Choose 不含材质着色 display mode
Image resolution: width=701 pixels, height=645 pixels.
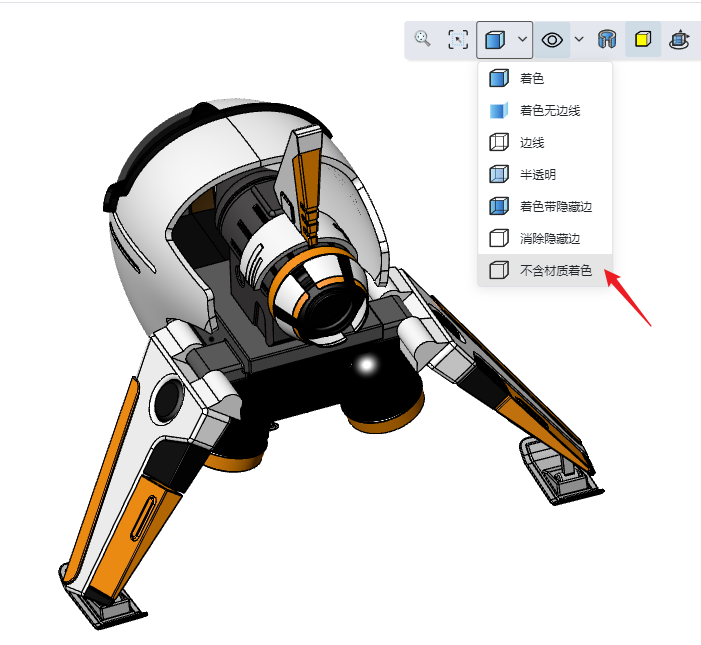(x=545, y=270)
